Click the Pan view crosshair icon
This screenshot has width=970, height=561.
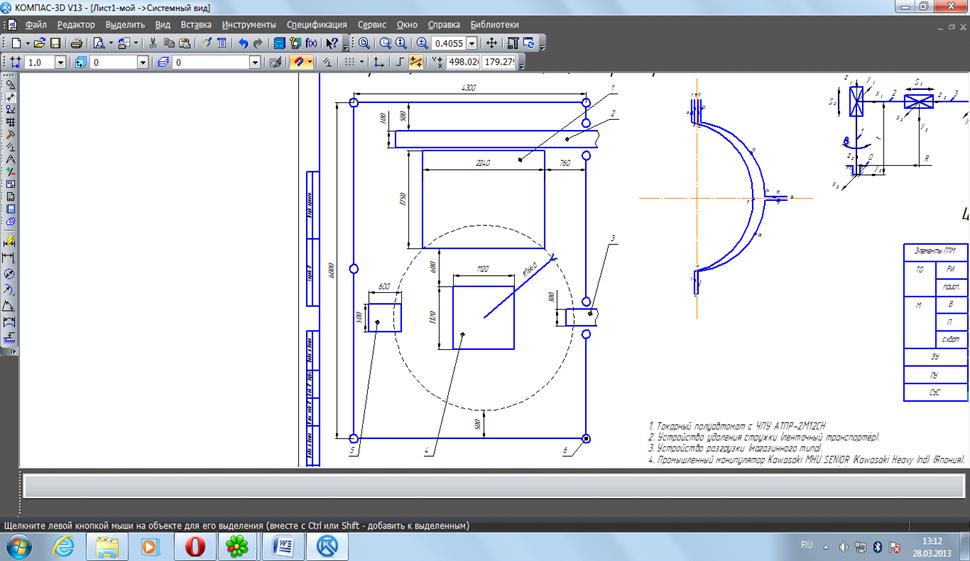click(491, 44)
